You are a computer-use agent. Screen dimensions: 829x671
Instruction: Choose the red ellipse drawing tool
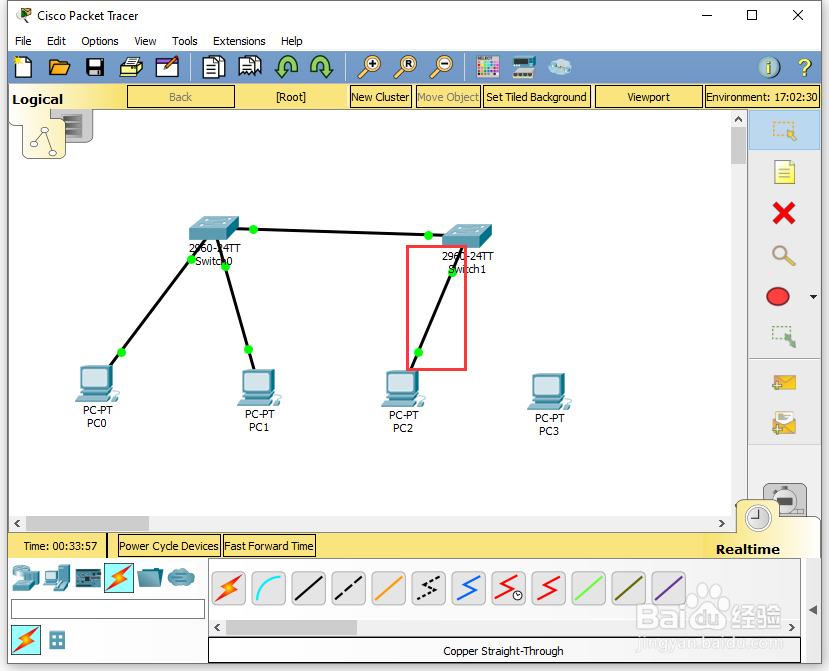tap(778, 297)
